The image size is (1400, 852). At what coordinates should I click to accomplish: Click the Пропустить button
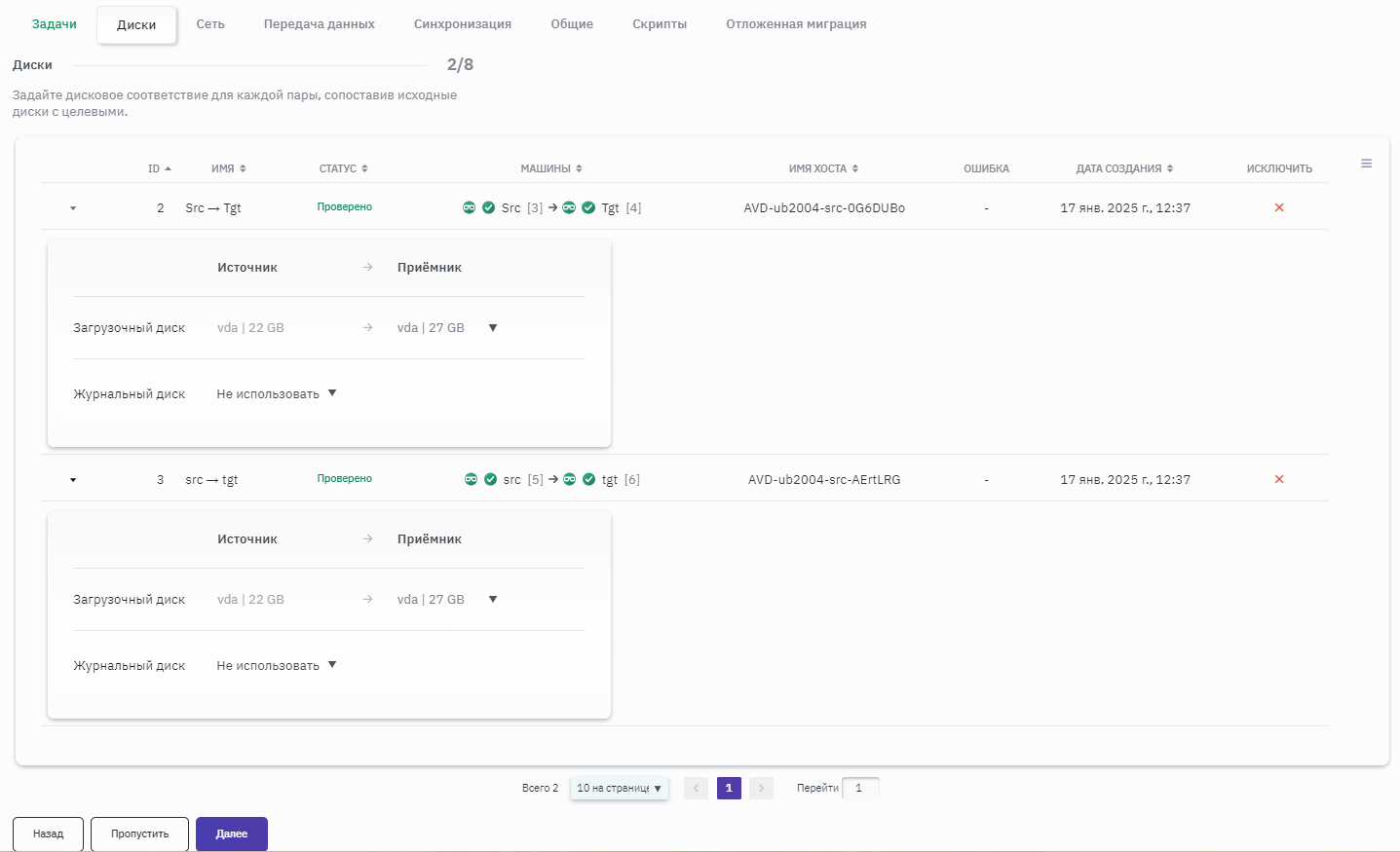(x=139, y=834)
